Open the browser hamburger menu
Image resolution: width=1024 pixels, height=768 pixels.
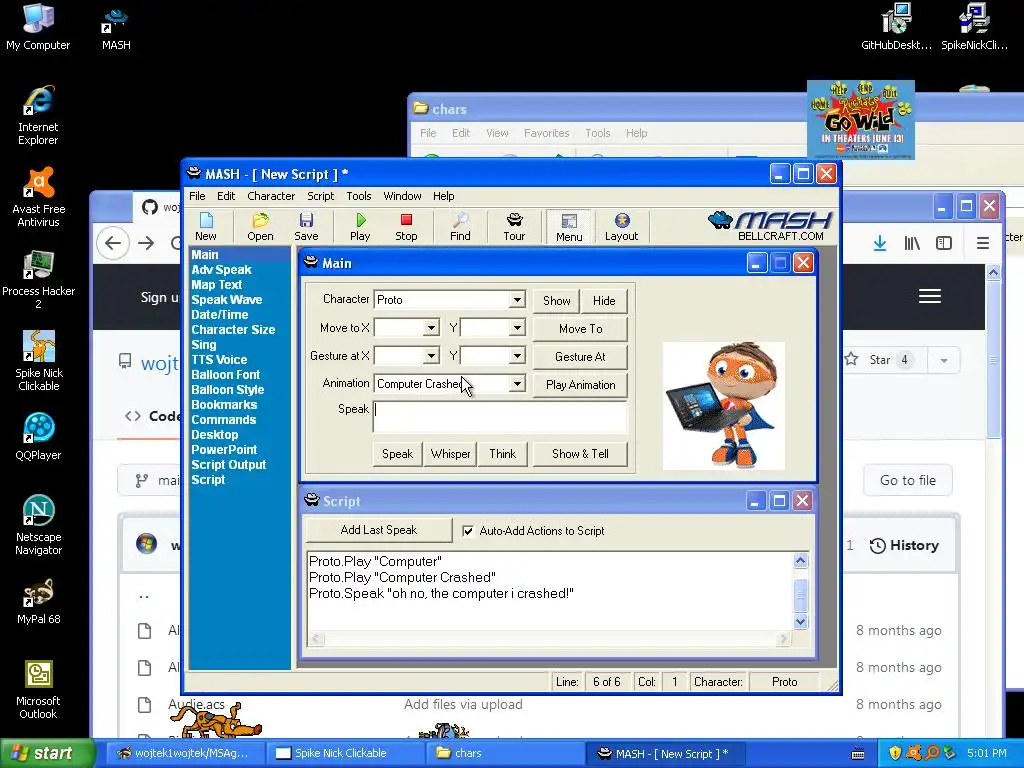982,244
